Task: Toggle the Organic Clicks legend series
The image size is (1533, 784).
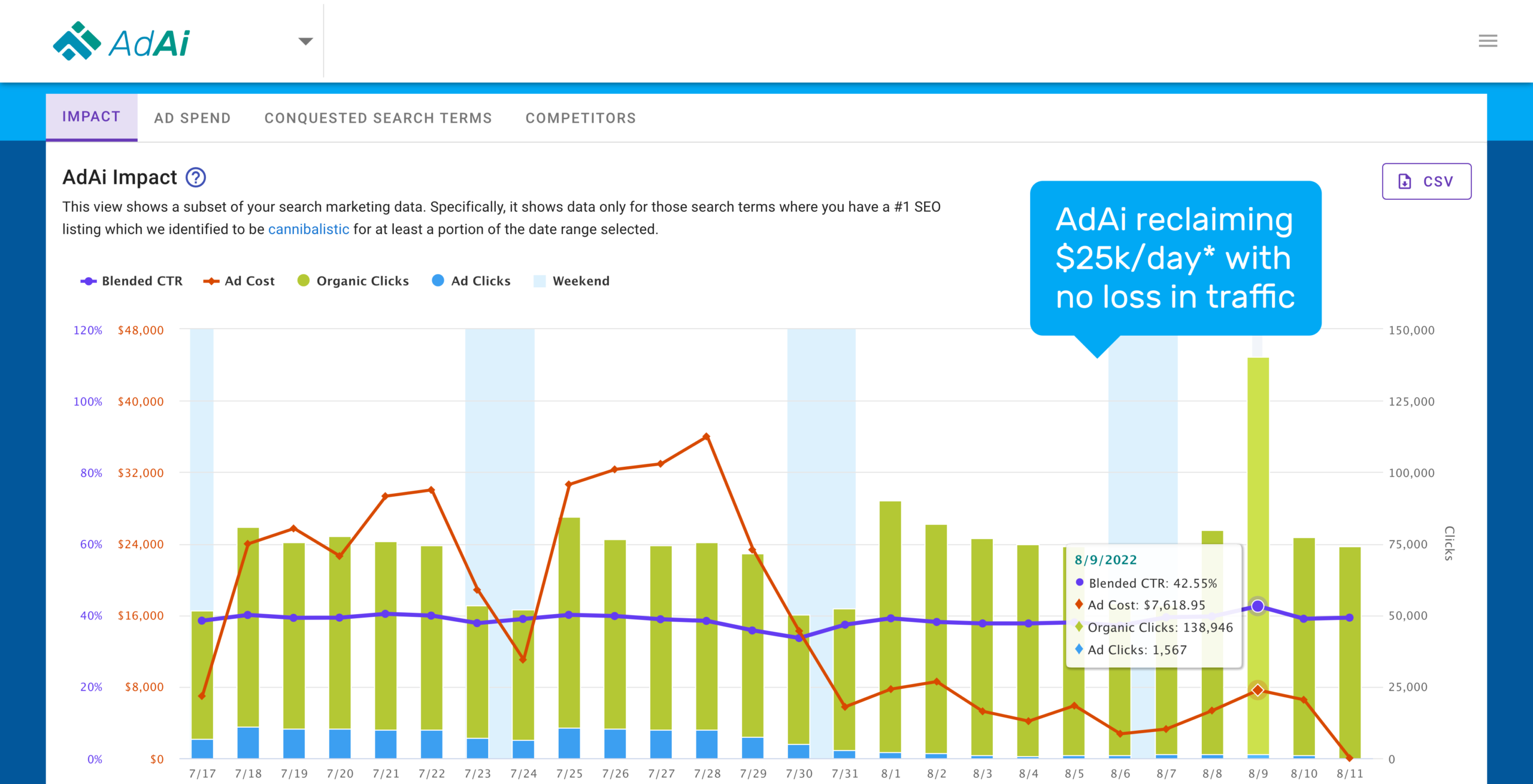Action: 353,281
